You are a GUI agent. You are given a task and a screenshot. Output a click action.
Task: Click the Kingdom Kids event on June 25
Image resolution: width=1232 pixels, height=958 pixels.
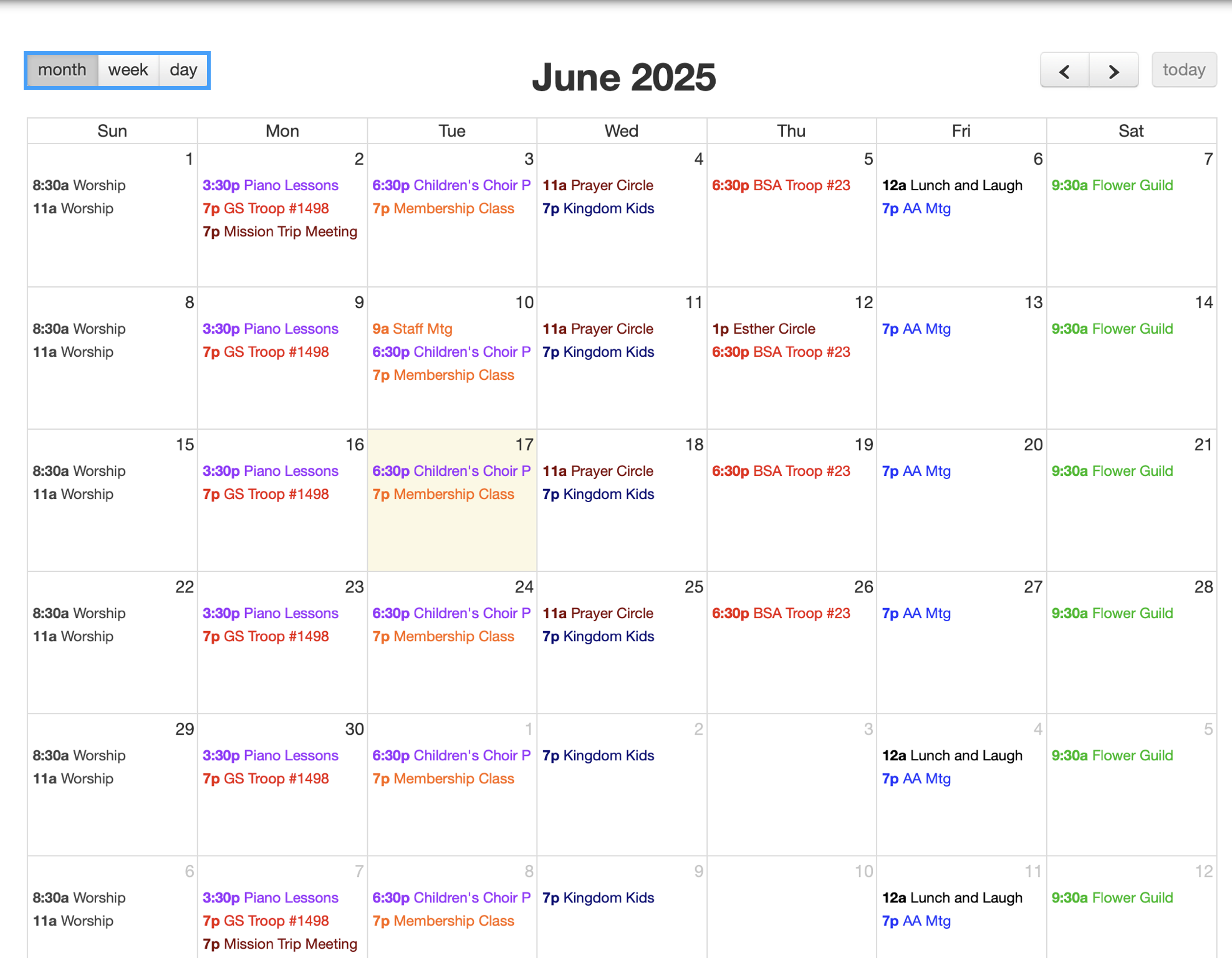(x=597, y=636)
